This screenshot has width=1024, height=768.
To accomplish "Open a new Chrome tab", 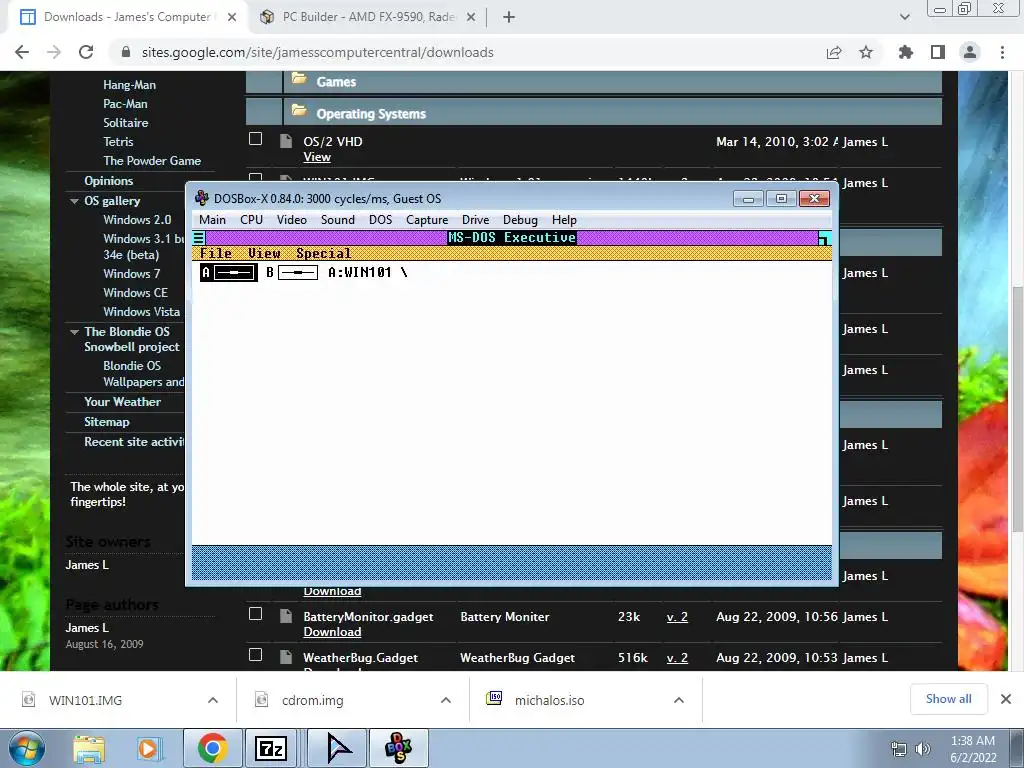I will coord(509,17).
